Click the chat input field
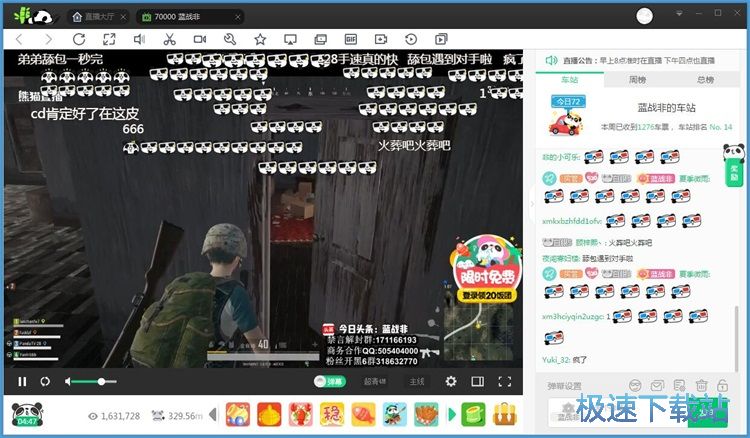 [x=617, y=412]
